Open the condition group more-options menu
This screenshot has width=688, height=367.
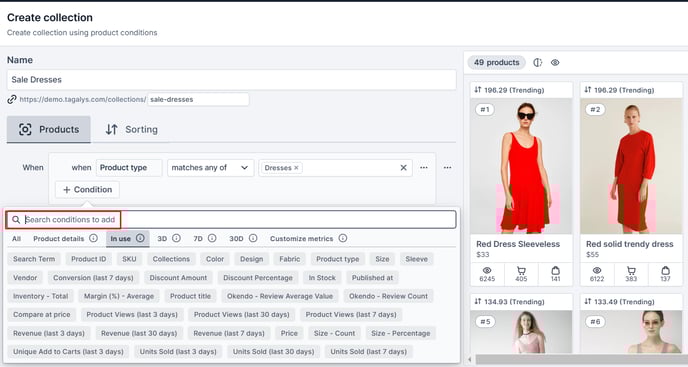[x=447, y=168]
